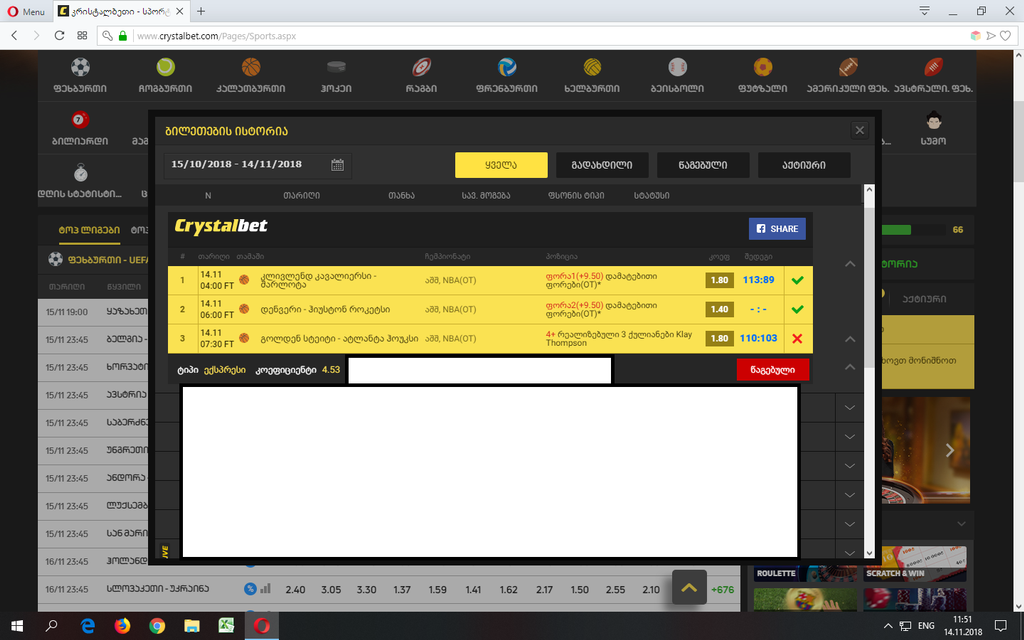This screenshot has height=640, width=1024.
Task: Click the percent icon in Slovakia-Ukraine row
Action: (x=250, y=588)
